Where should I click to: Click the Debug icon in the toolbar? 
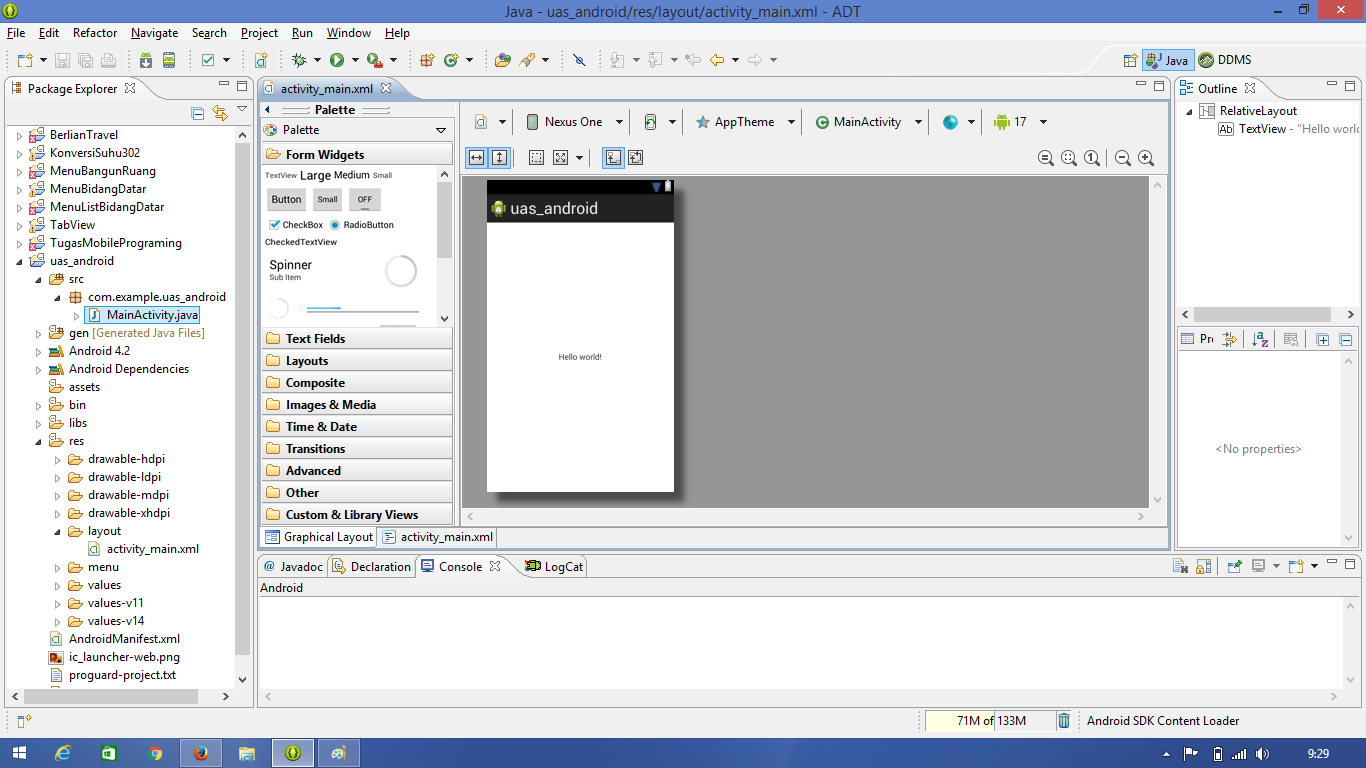tap(298, 60)
